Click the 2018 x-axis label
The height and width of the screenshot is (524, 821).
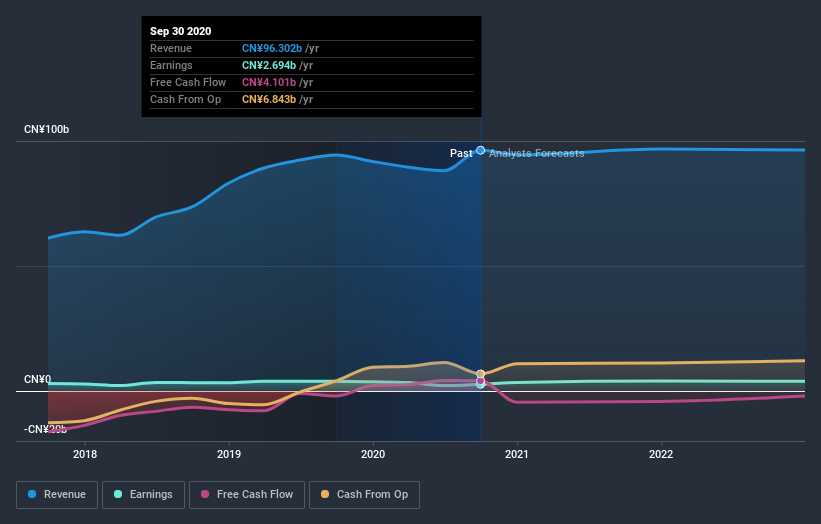[x=85, y=454]
